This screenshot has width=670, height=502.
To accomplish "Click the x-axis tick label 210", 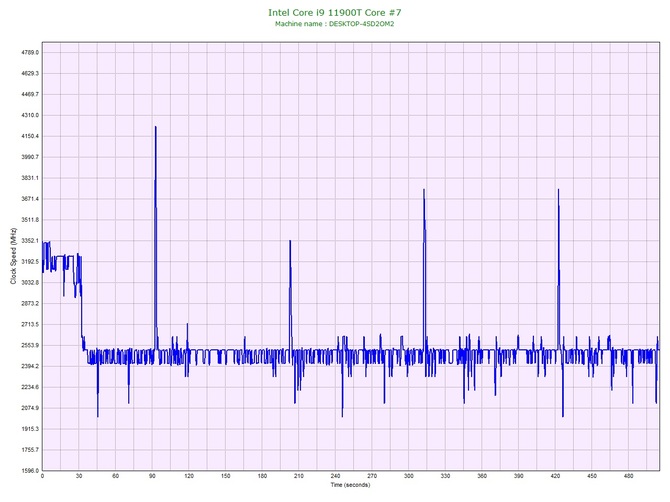I will 299,476.
